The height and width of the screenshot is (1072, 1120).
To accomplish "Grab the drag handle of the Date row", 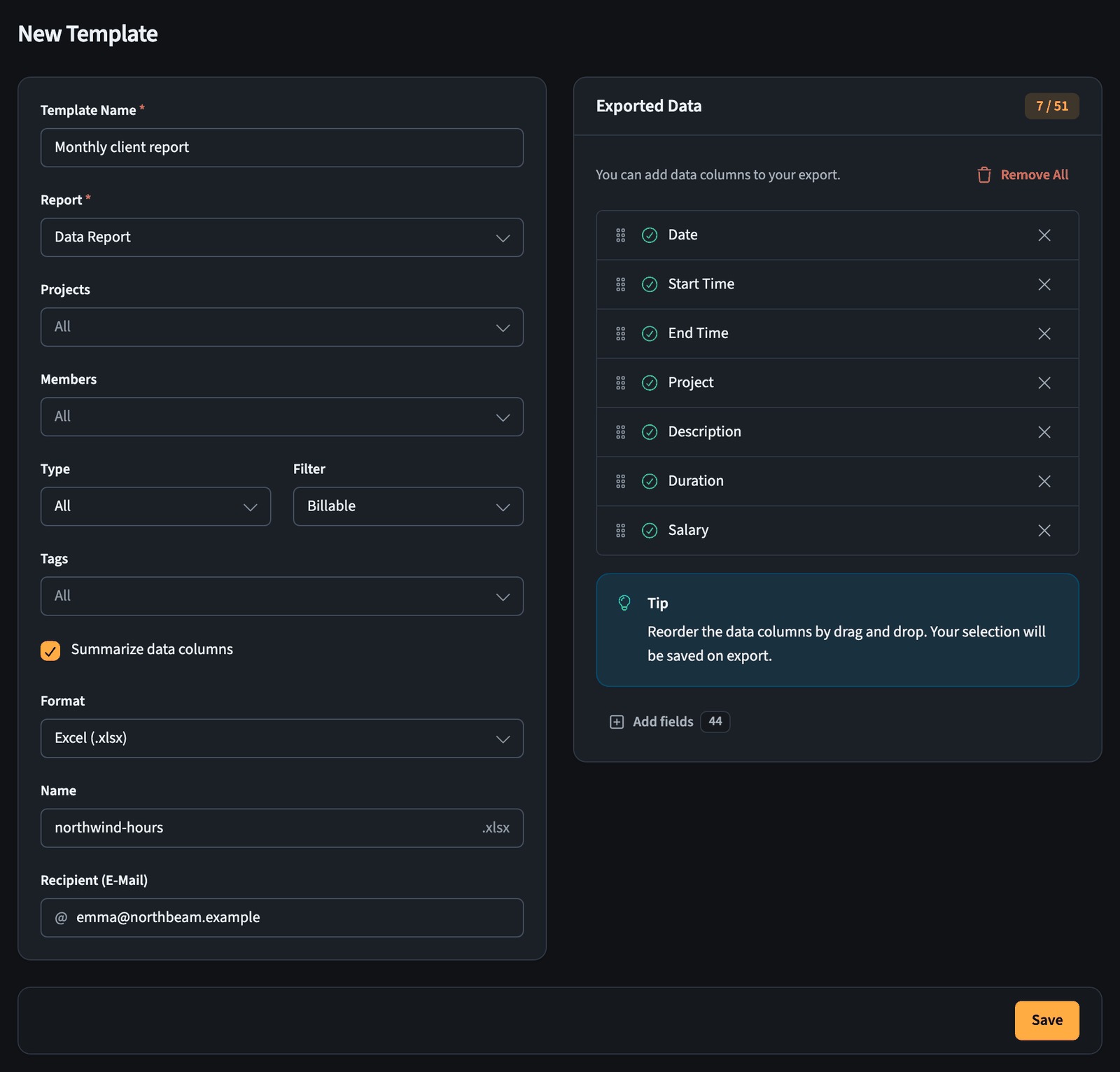I will [620, 235].
